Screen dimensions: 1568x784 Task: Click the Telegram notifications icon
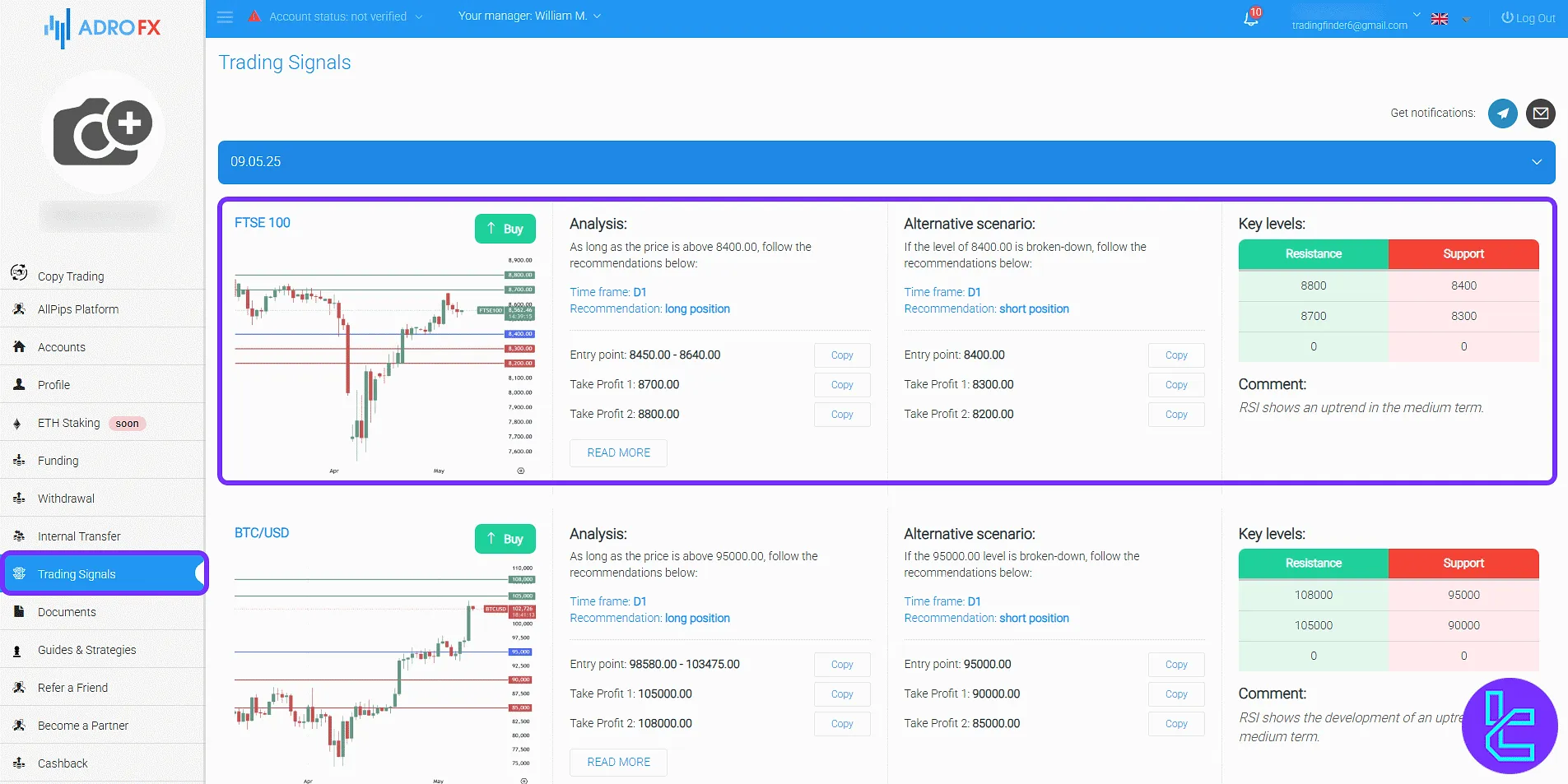(x=1503, y=114)
